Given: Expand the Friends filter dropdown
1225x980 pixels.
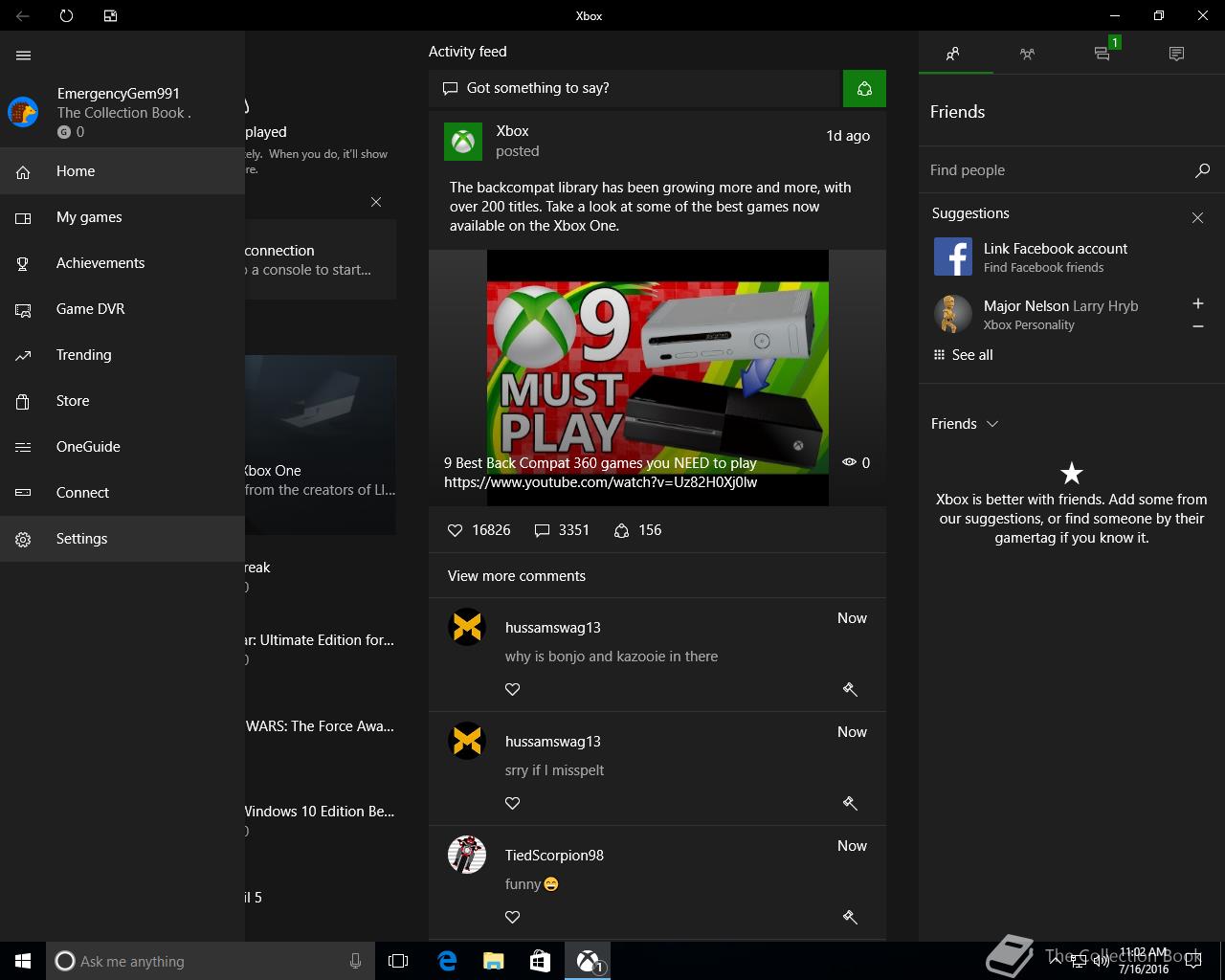Looking at the screenshot, I should coord(965,424).
